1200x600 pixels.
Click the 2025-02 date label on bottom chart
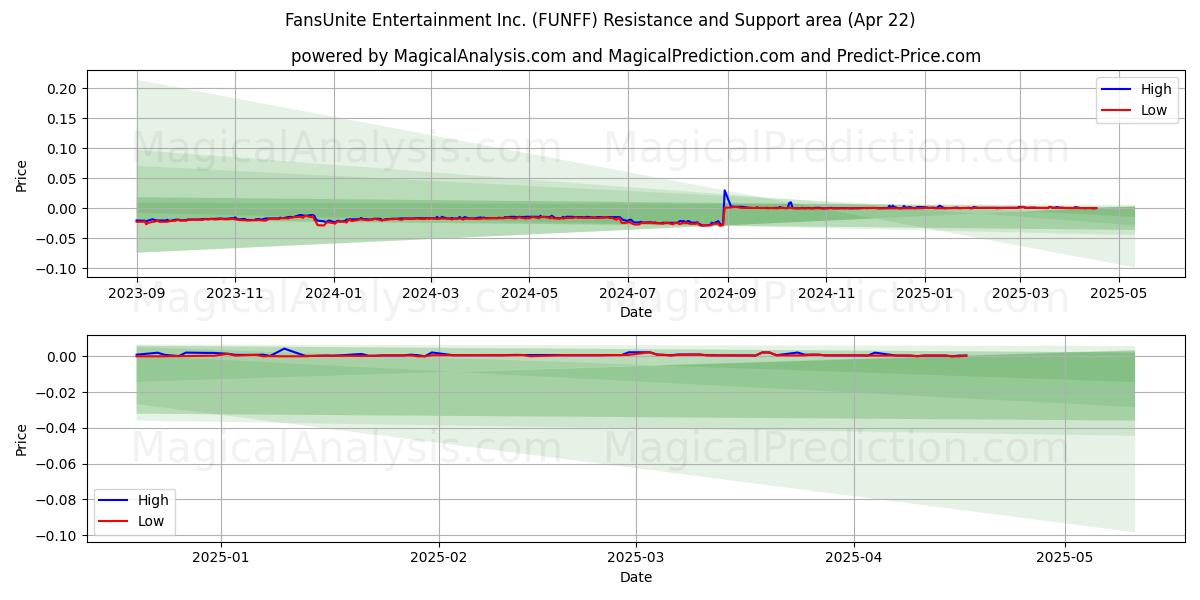coord(440,557)
